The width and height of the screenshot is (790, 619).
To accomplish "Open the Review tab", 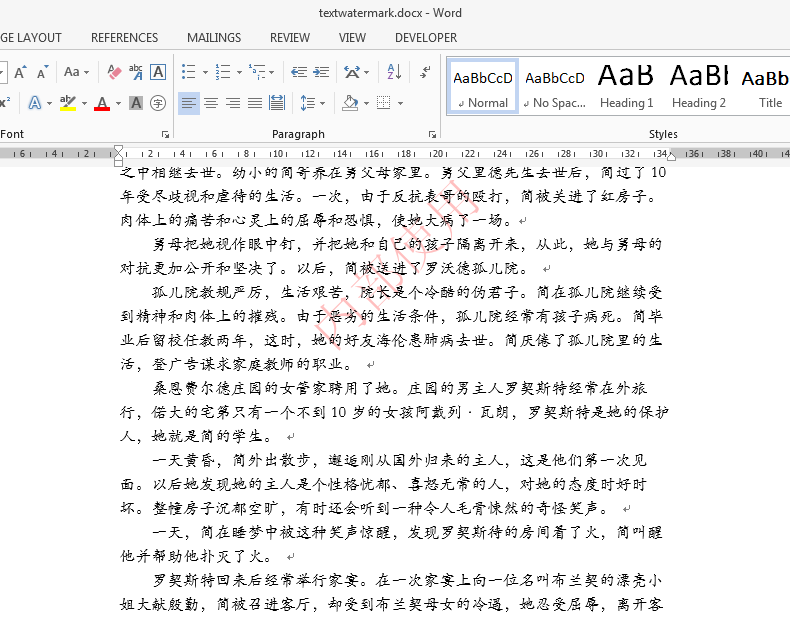I will tap(290, 38).
